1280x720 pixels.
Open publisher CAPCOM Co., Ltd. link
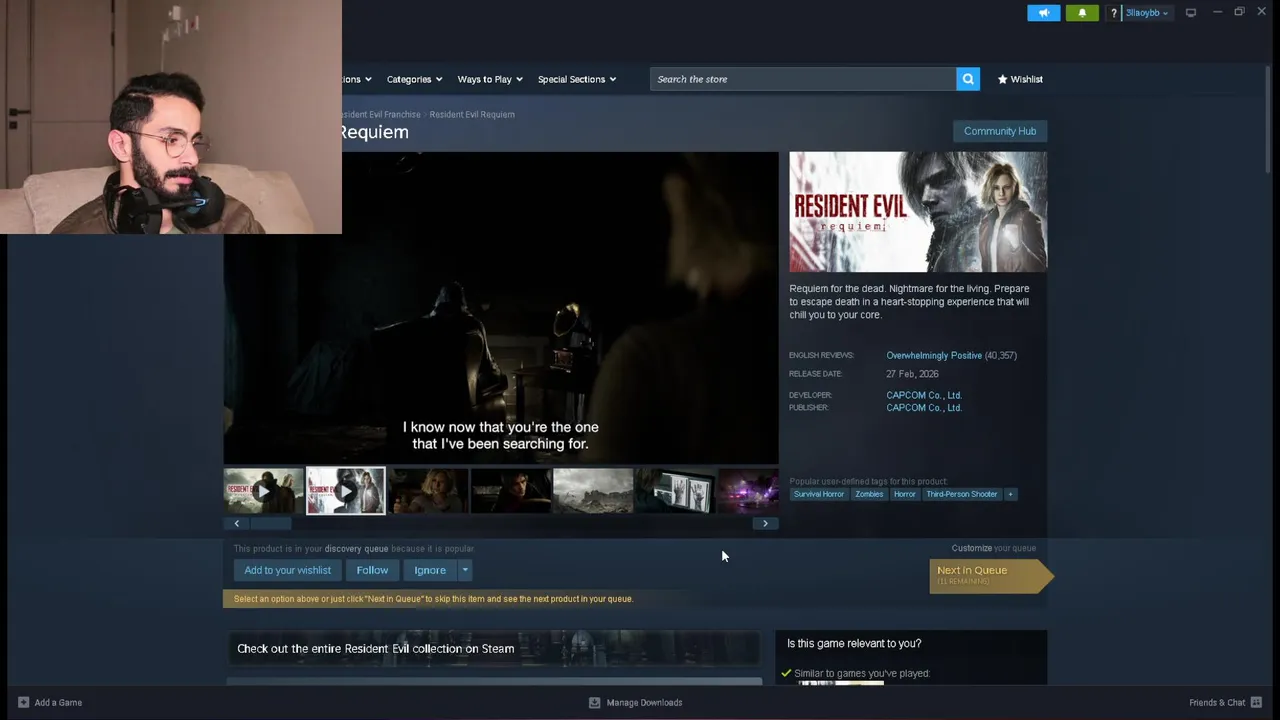pyautogui.click(x=924, y=408)
